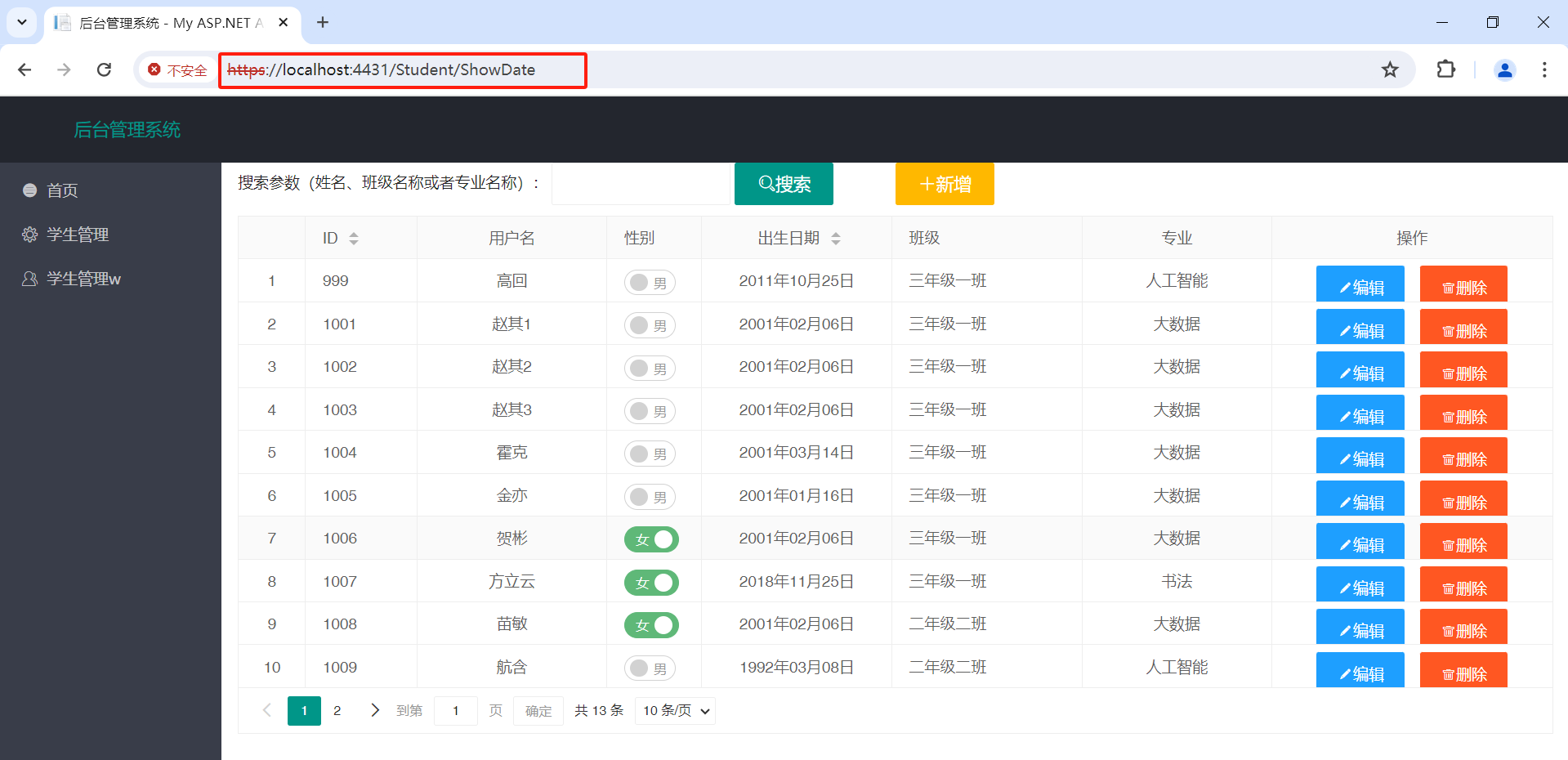Viewport: 1568px width, 760px height.
Task: Go back to the previous browser page
Action: click(25, 69)
